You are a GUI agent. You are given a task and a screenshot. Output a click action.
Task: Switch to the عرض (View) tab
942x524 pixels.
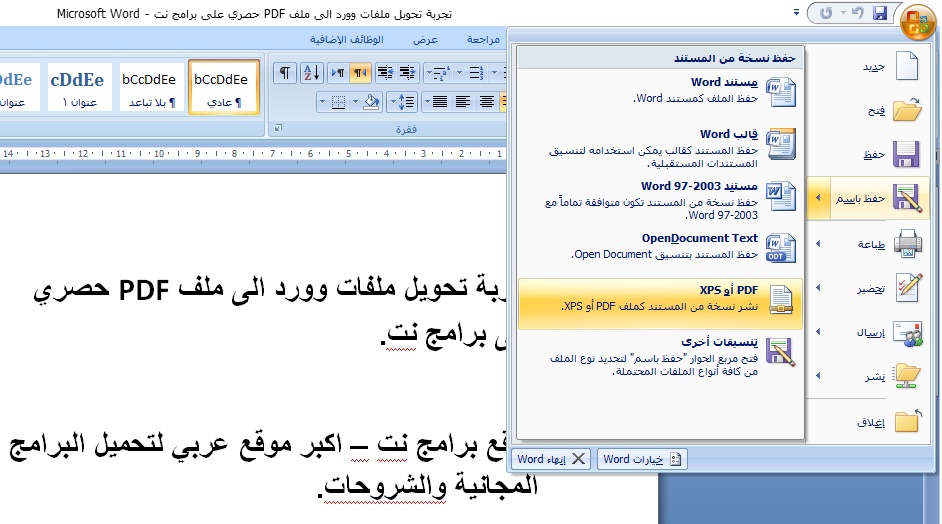pos(425,40)
